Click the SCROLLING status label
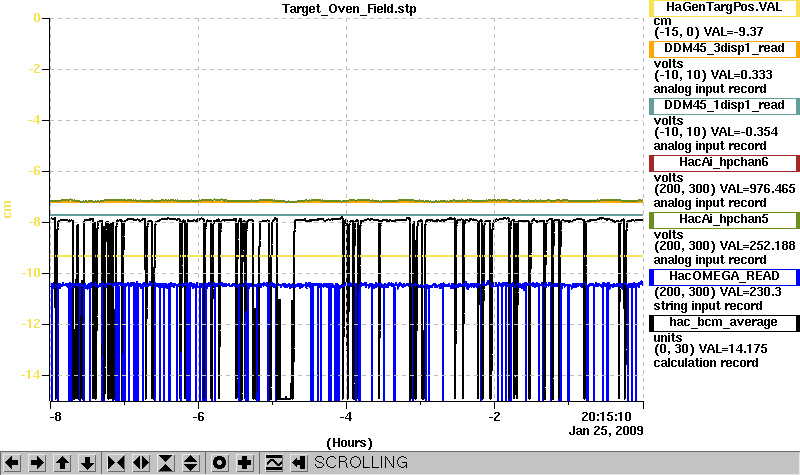 [361, 462]
